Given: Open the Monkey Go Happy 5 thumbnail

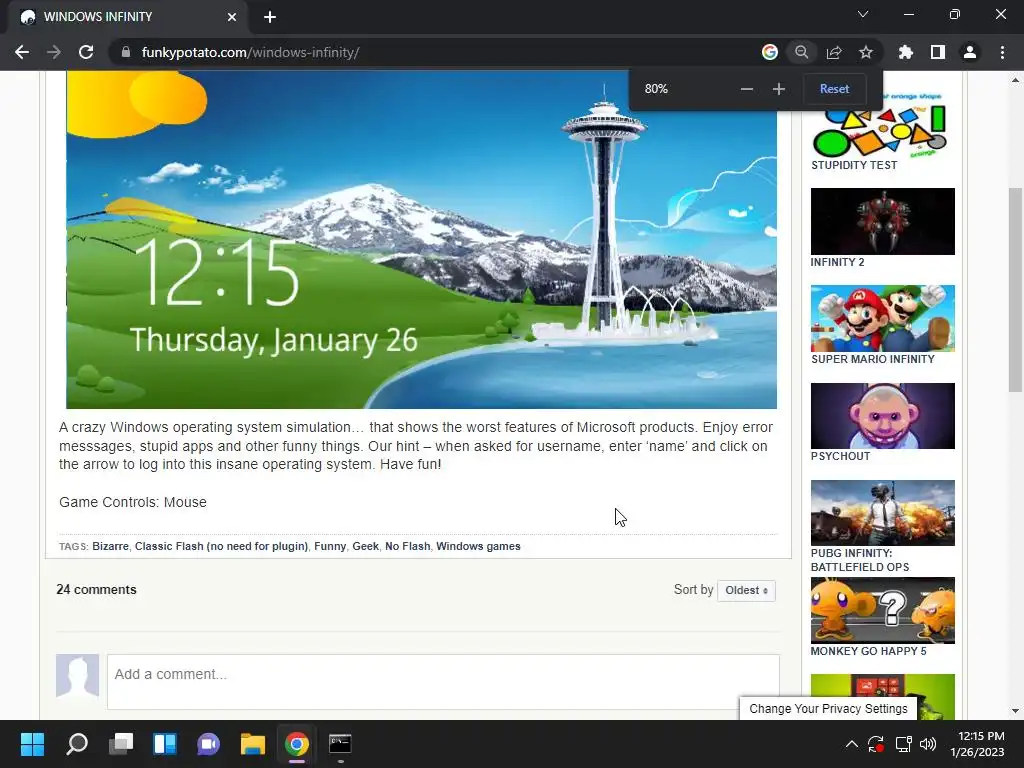Looking at the screenshot, I should coord(882,611).
